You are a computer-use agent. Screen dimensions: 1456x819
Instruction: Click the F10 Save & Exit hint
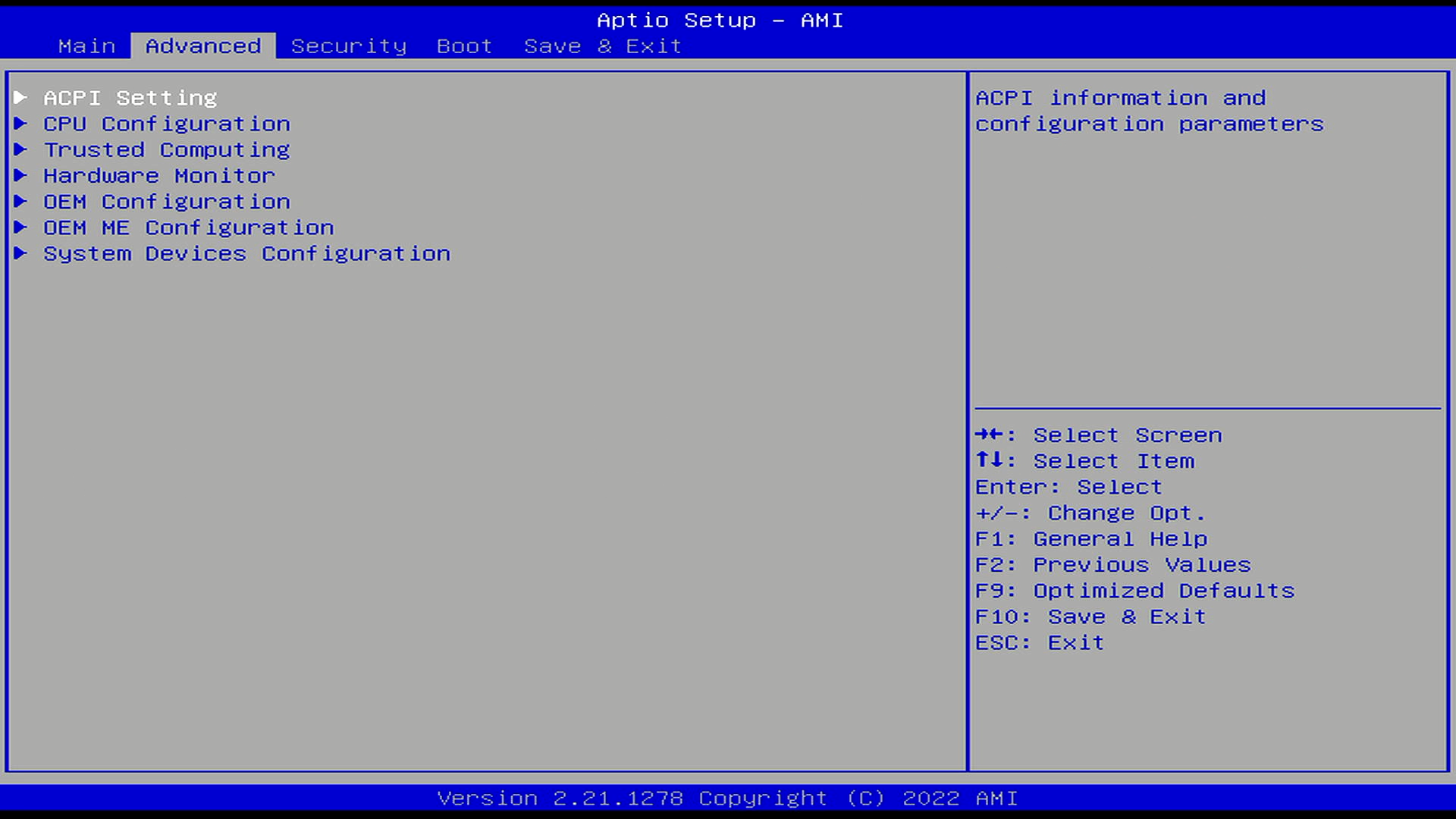click(x=1090, y=617)
